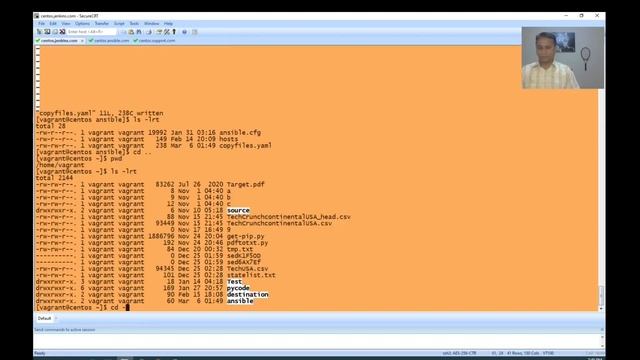Viewport: 640px width, 360px height.
Task: Click the terminal vertical scrollbar thumb
Action: [601, 295]
